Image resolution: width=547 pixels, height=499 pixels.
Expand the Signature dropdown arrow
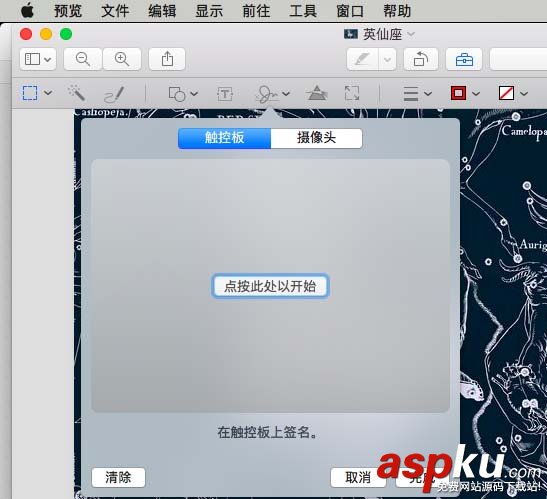[x=286, y=94]
